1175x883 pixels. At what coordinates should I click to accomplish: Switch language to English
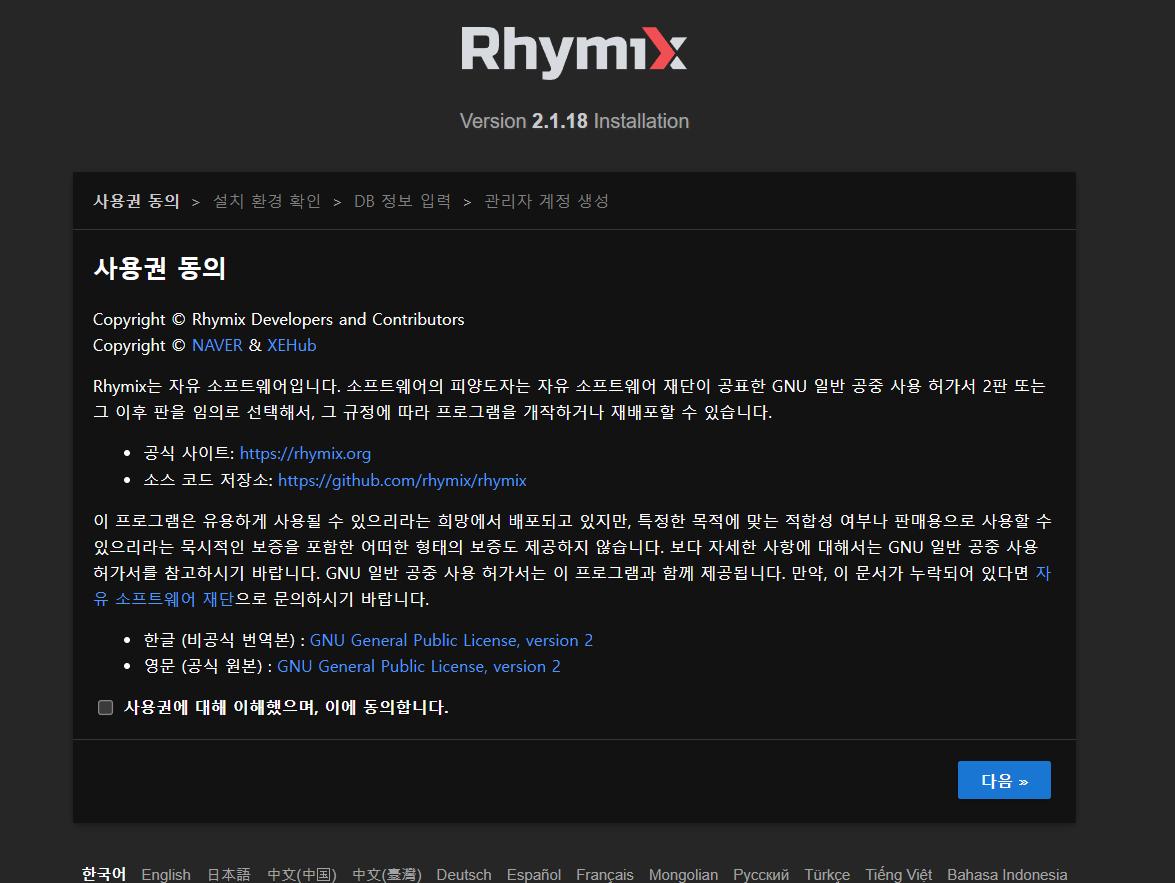coord(166,874)
